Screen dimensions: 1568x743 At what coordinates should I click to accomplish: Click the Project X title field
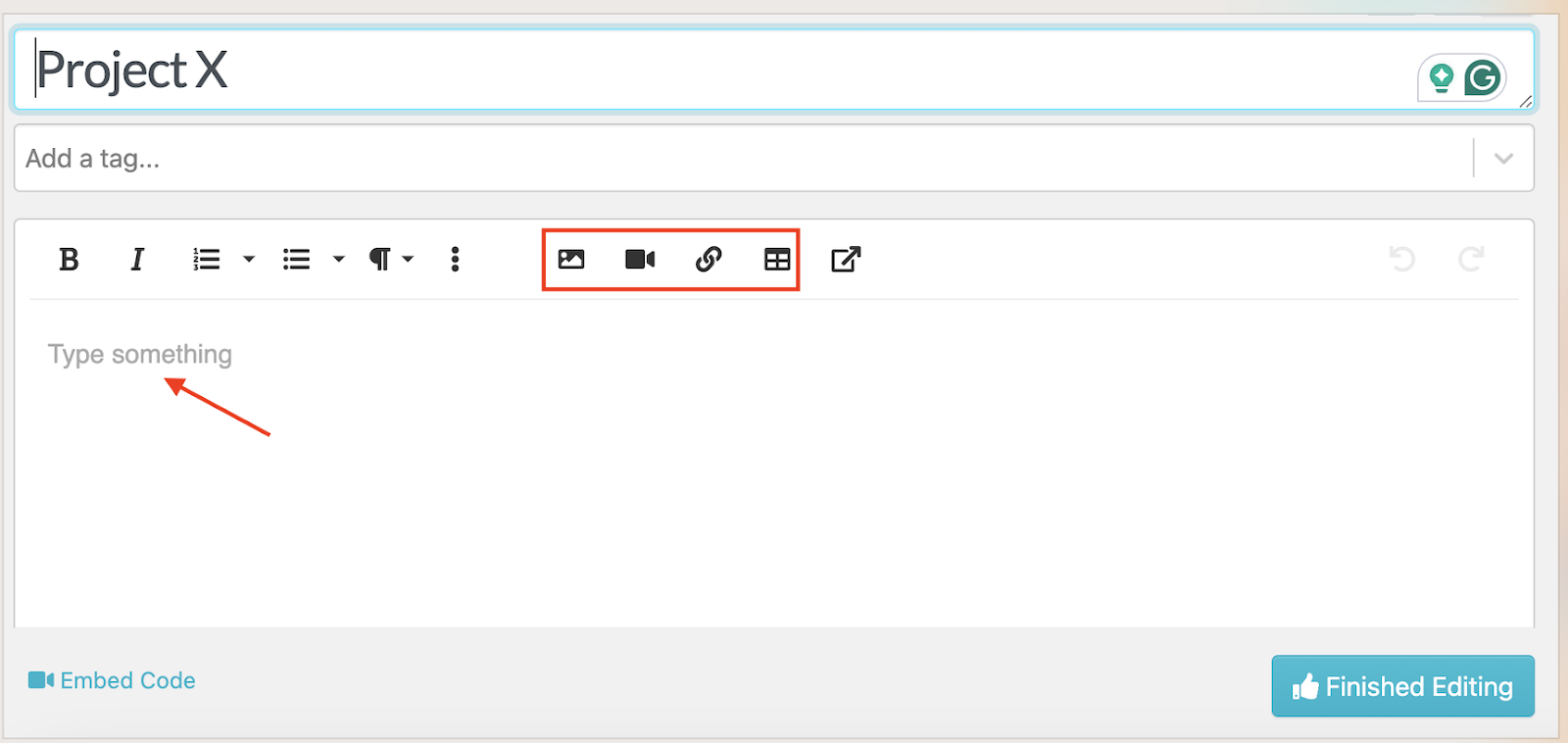click(686, 71)
